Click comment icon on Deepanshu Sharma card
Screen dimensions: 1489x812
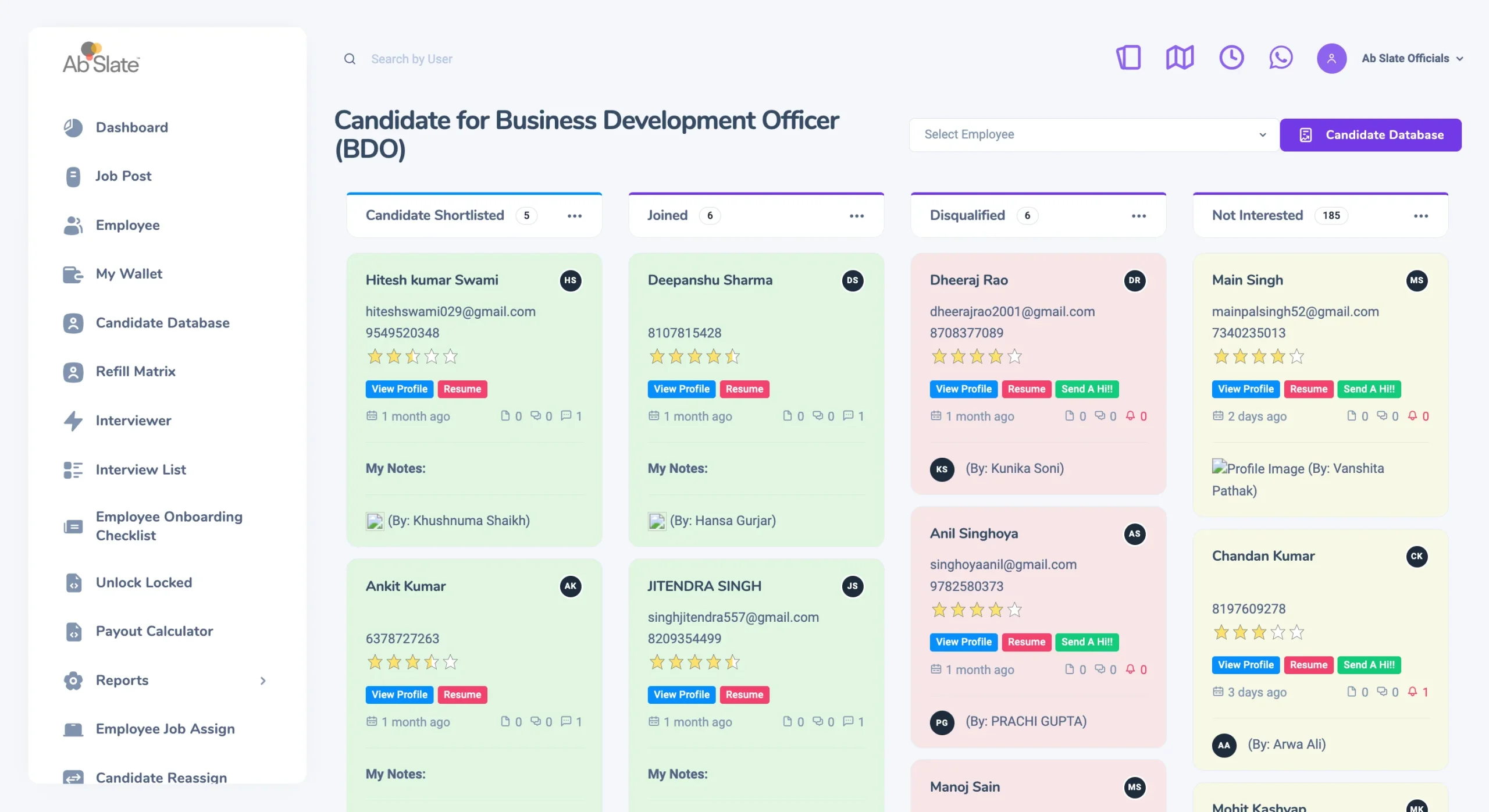848,415
